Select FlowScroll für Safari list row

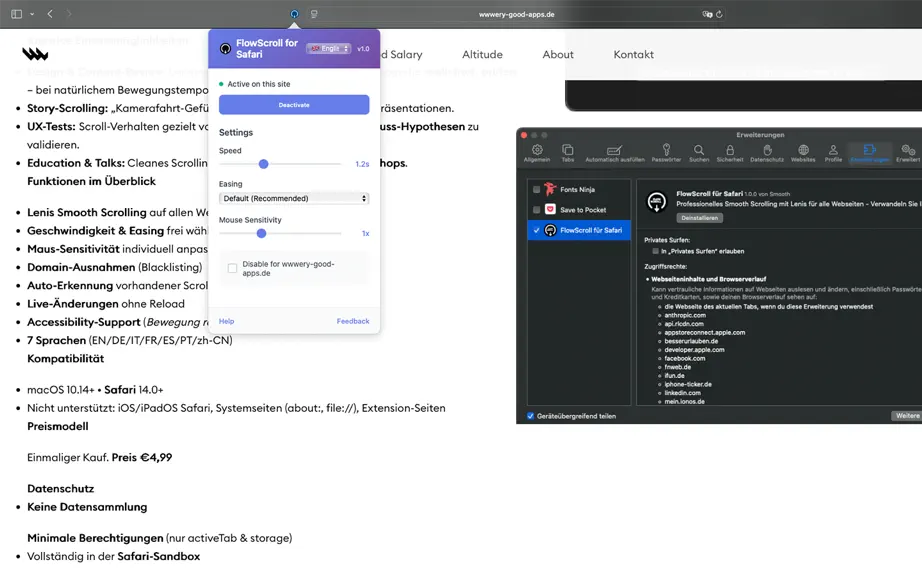point(579,230)
